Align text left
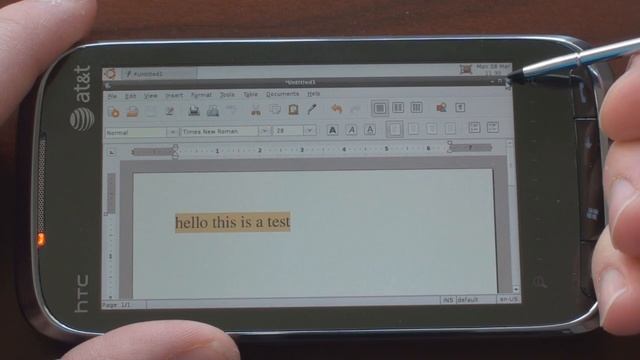This screenshot has width=640, height=360. 394,129
